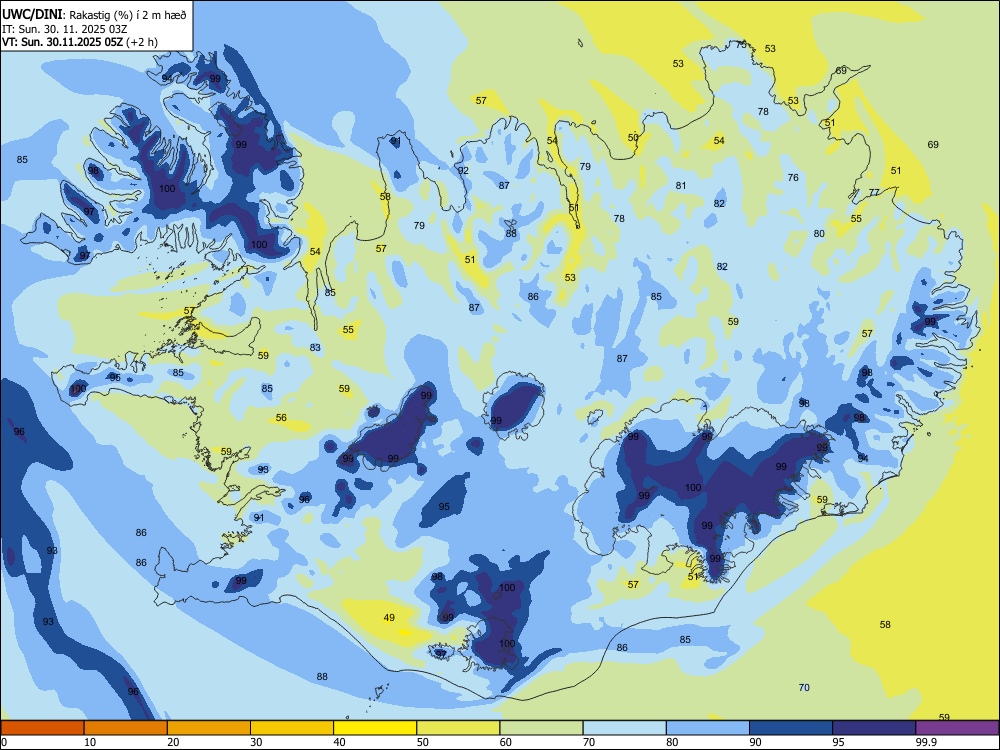The width and height of the screenshot is (1000, 750).
Task: Click the 60–70 light green legend swatch
Action: (541, 728)
